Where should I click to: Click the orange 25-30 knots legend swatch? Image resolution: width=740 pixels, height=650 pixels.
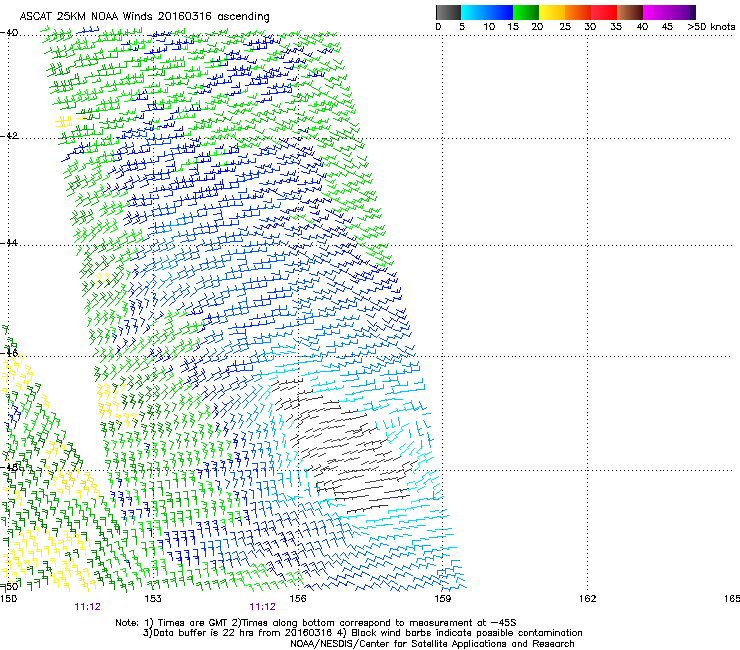click(x=578, y=12)
